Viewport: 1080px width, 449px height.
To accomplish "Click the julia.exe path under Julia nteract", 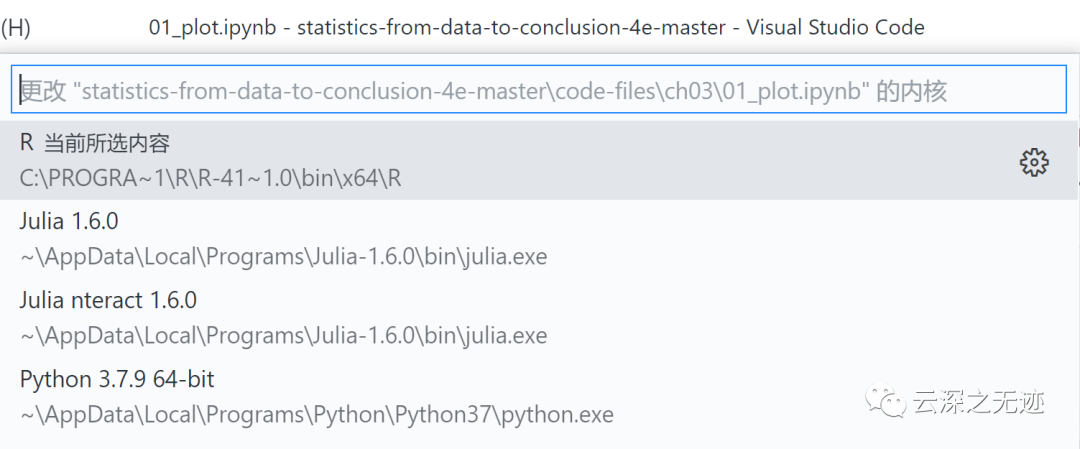I will tap(283, 335).
